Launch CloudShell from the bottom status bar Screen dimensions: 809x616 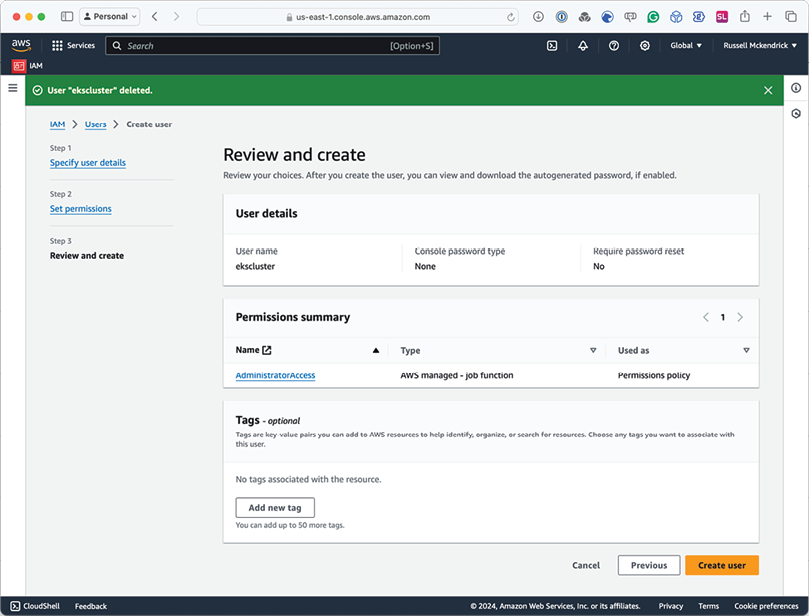click(34, 605)
